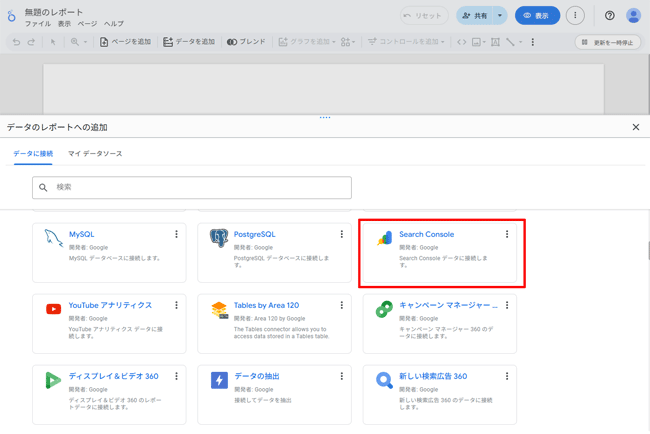
Task: Open the ヘルプ menu
Action: click(114, 24)
